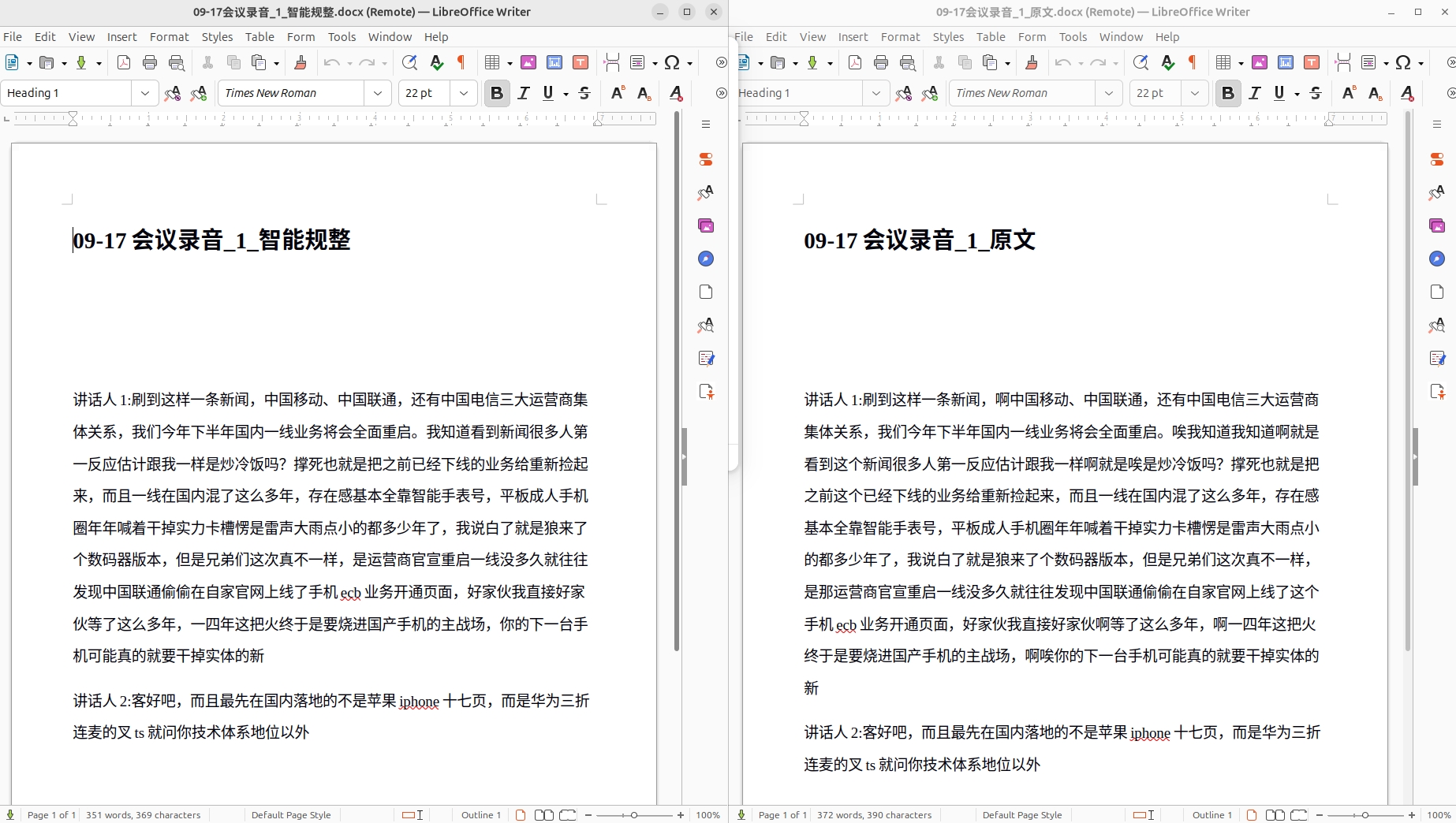Toggle Bold in left window
The height and width of the screenshot is (823, 1456).
click(496, 93)
